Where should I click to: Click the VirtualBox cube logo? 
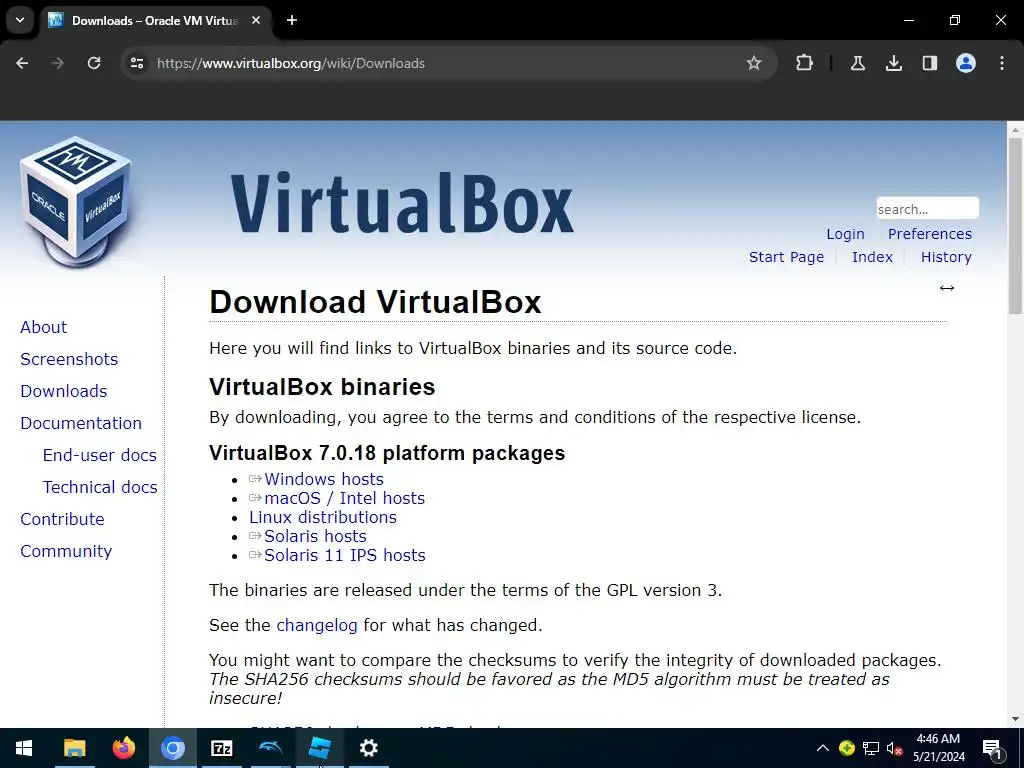coord(76,201)
